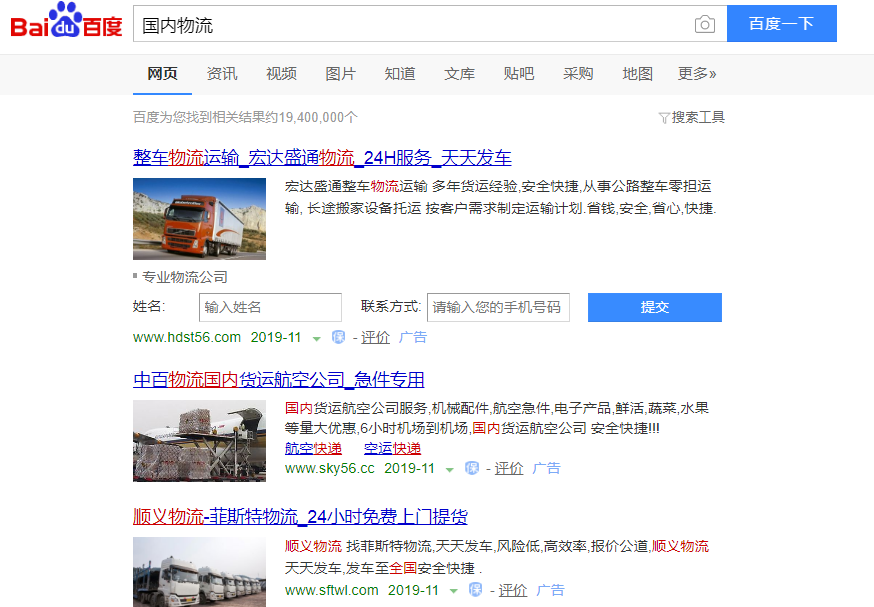
Task: Open result 顺义物流-菲斯特物流
Action: pyautogui.click(x=300, y=517)
